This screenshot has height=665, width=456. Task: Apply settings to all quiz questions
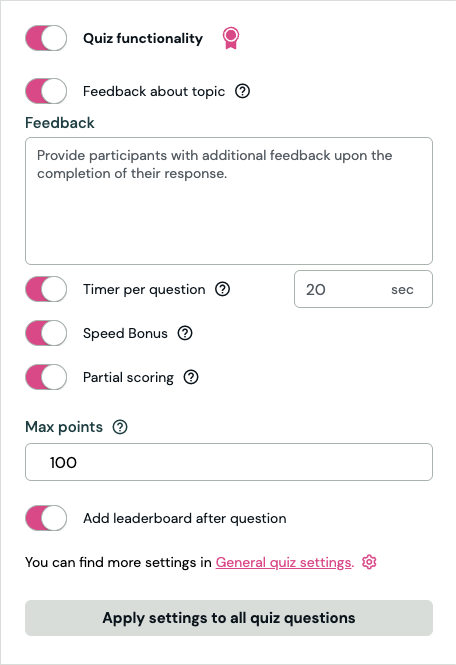(x=229, y=618)
